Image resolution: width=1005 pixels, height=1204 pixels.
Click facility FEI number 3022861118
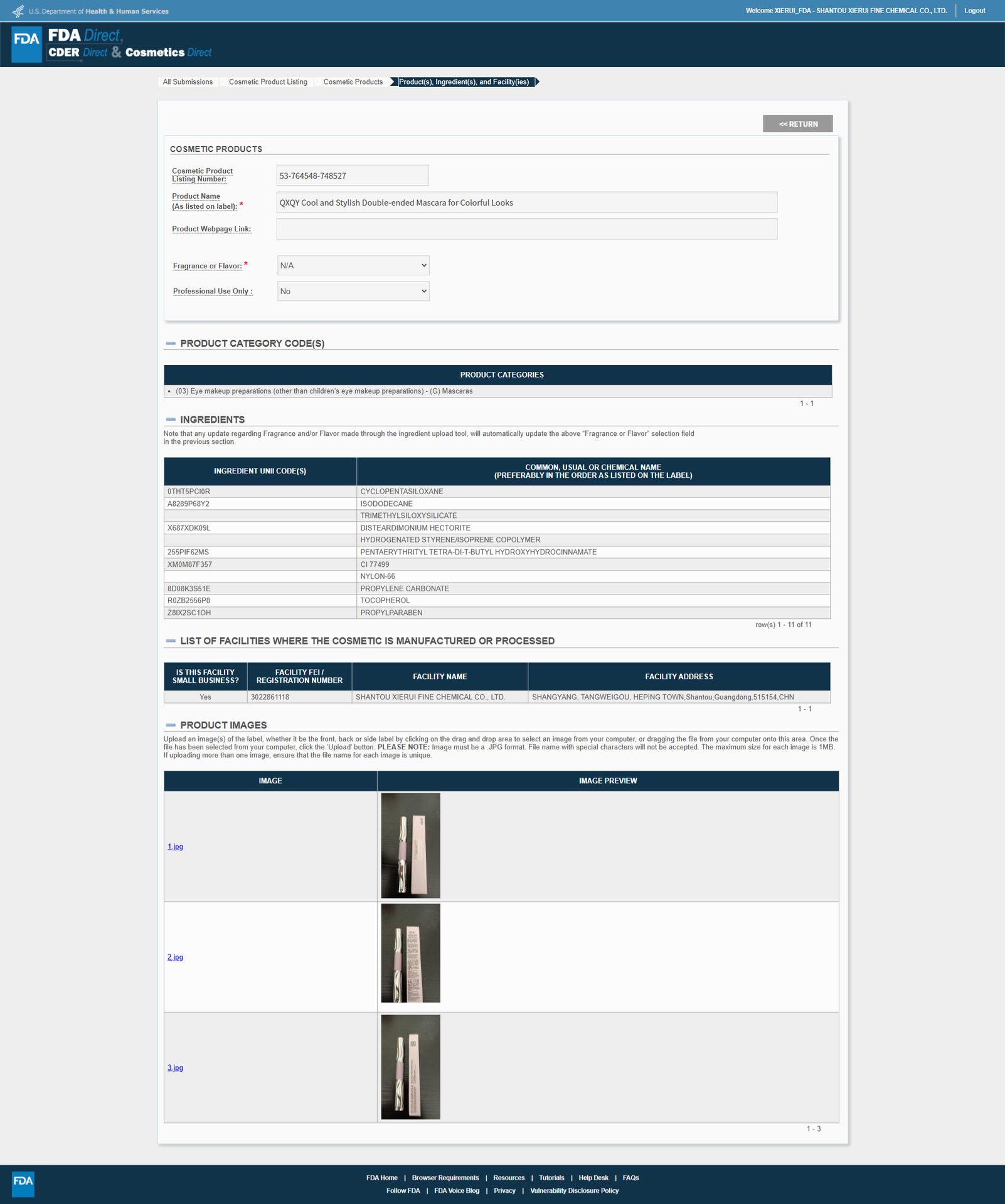299,697
